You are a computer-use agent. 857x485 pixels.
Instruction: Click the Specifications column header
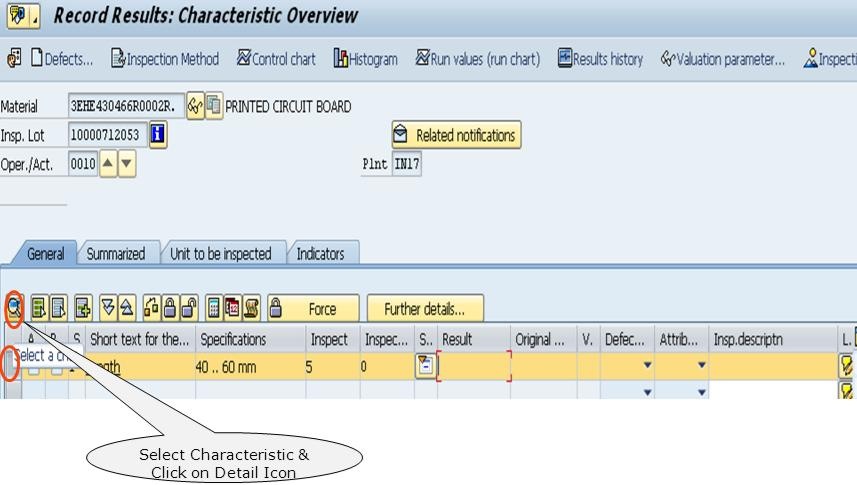point(250,340)
